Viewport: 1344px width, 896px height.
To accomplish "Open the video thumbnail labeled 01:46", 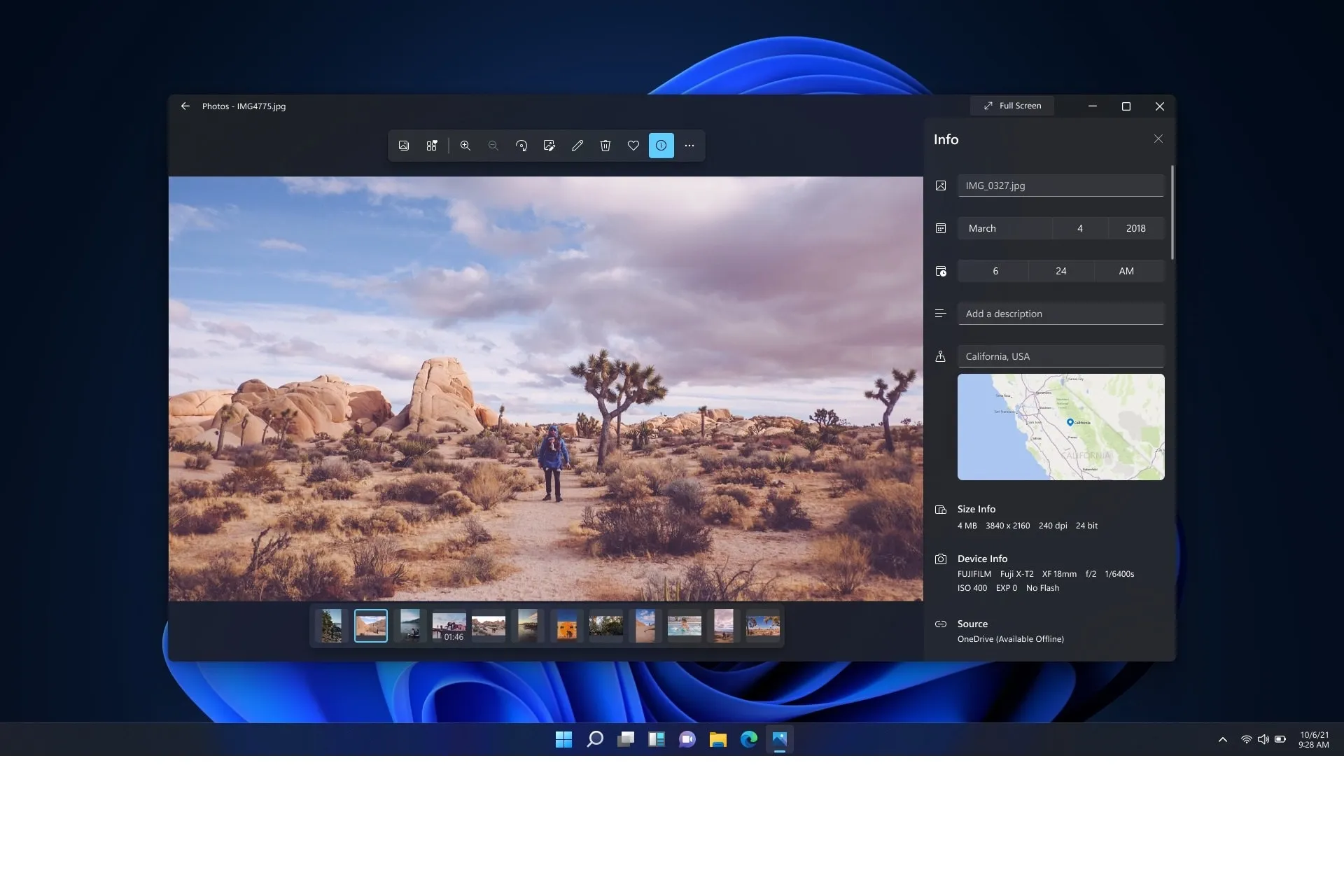I will (x=449, y=626).
